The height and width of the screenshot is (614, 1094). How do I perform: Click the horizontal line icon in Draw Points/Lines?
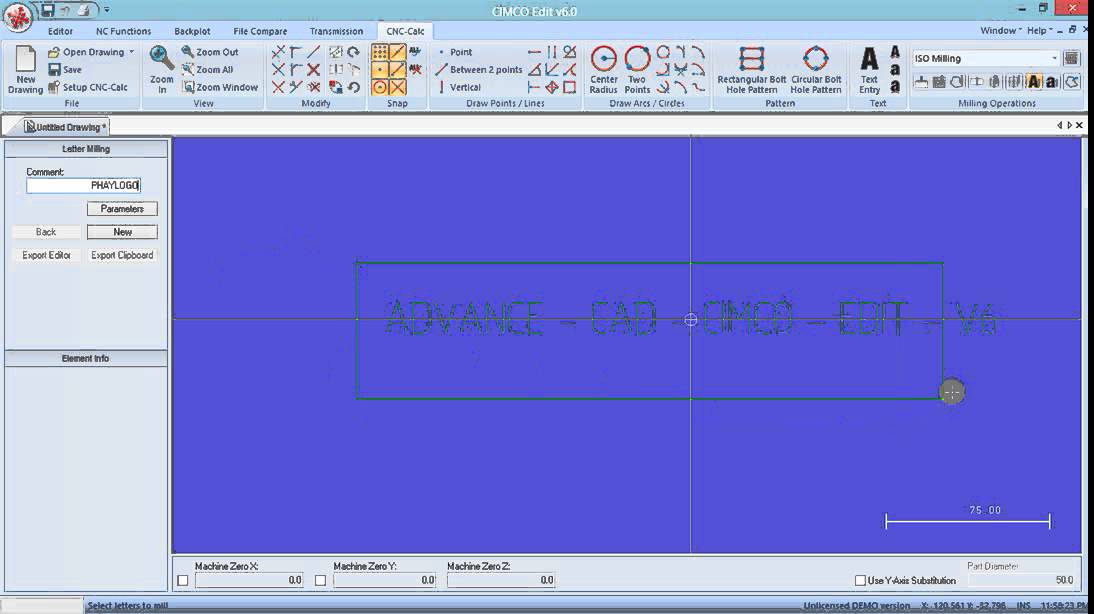[534, 52]
